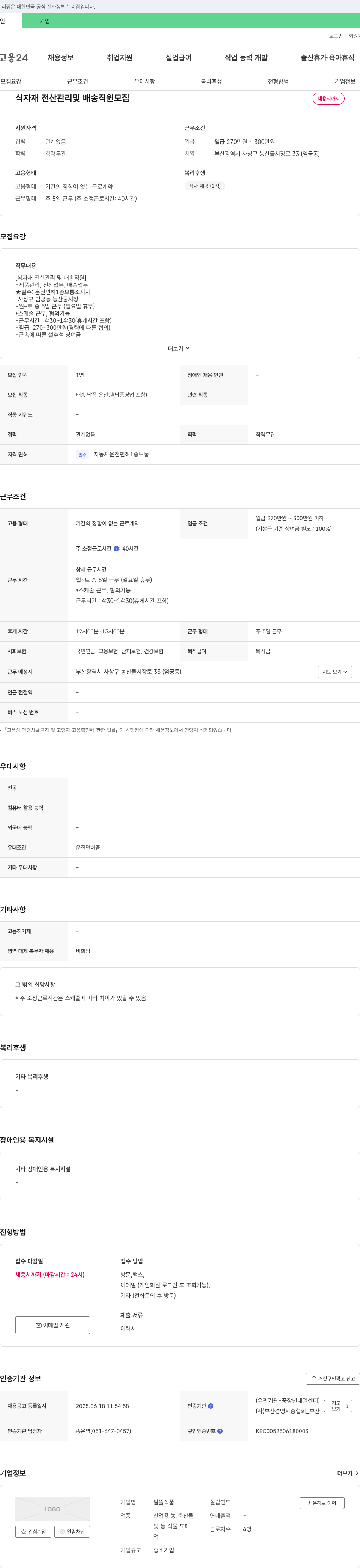This screenshot has width=360, height=1568.
Task: Jump to 우대사항 section tab
Action: point(144,82)
